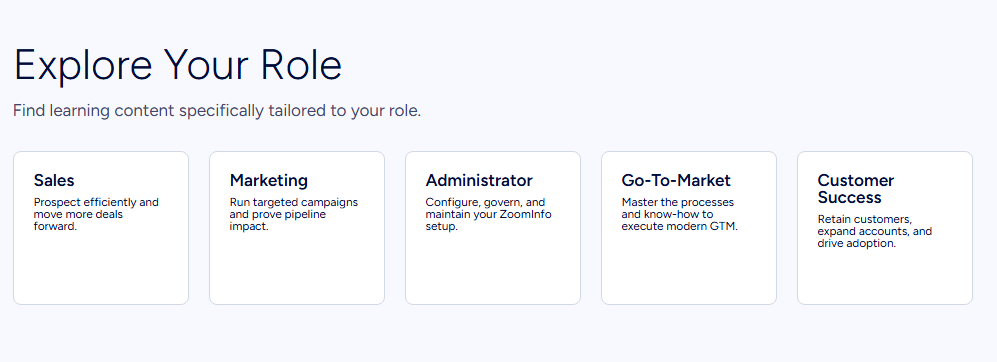
Task: Click blank lower area of Customer Success card
Action: point(884,279)
